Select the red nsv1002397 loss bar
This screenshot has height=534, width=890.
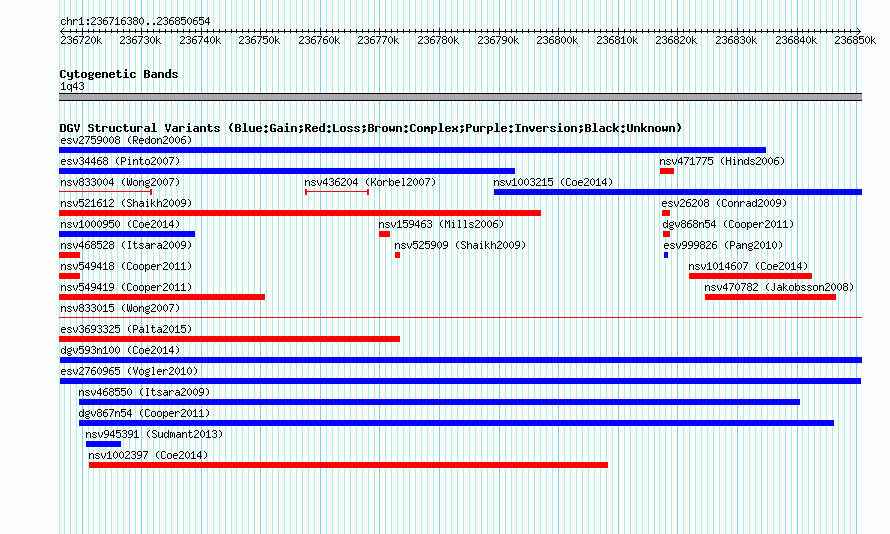(x=349, y=465)
